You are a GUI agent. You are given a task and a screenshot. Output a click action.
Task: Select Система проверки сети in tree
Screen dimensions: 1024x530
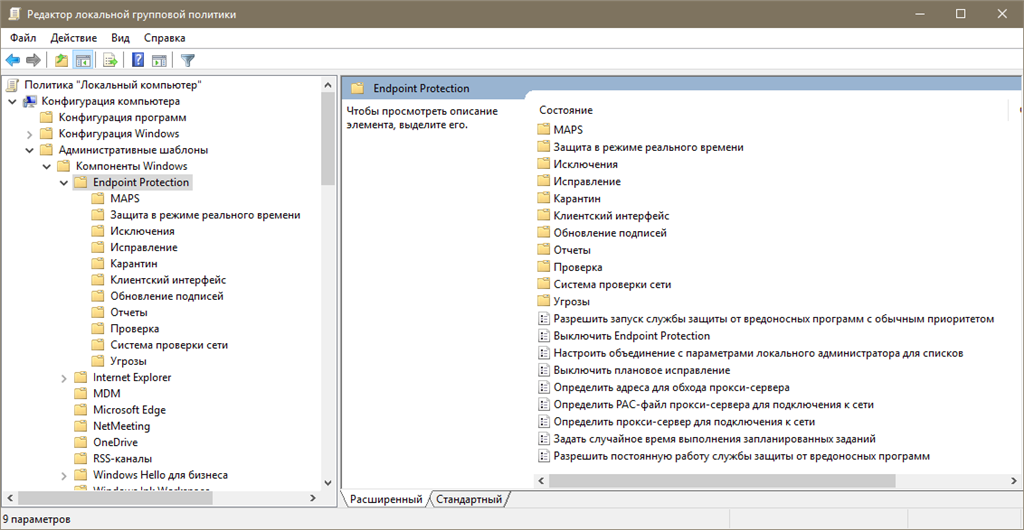[169, 345]
